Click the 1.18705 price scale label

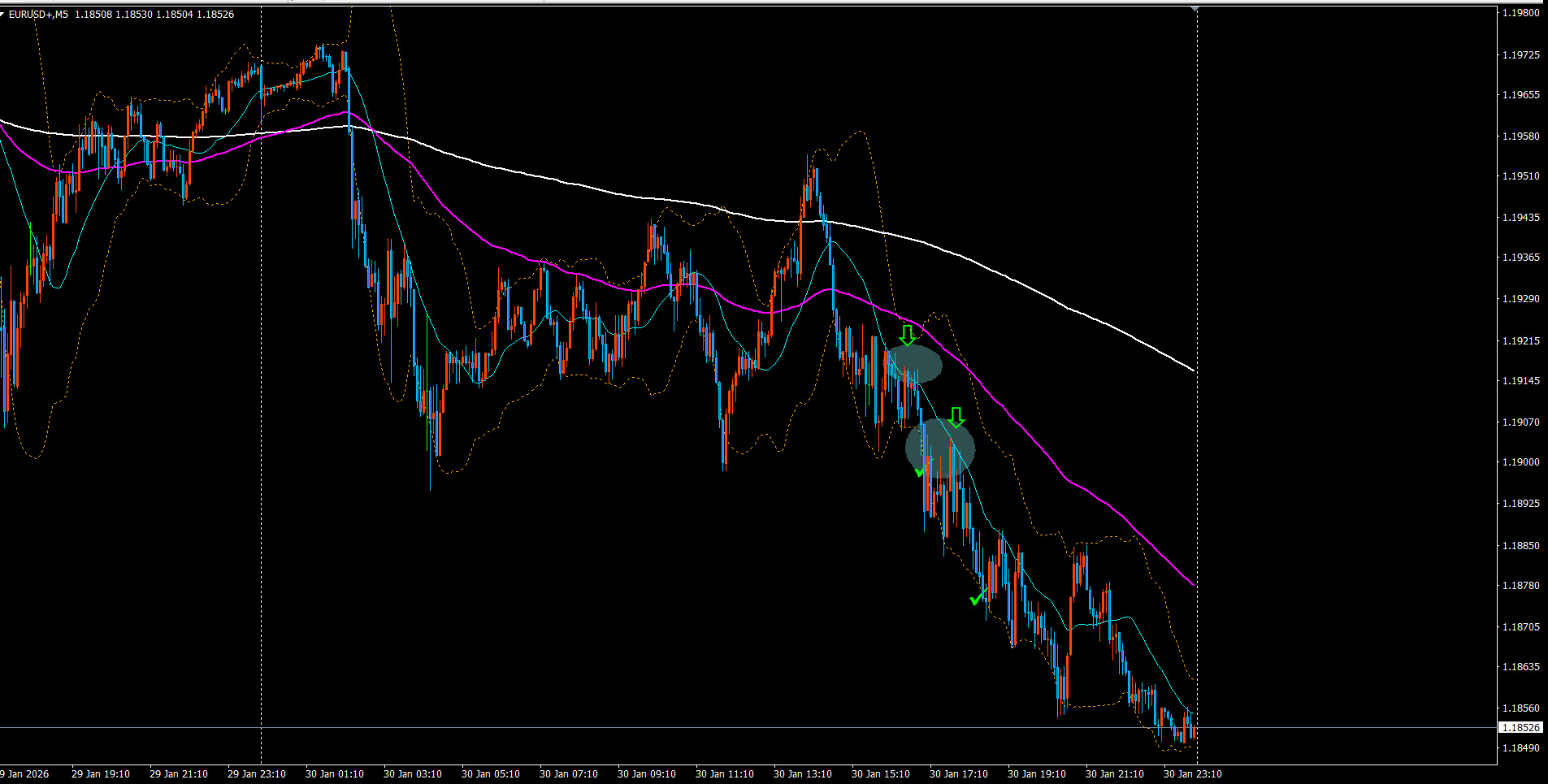[x=1521, y=626]
